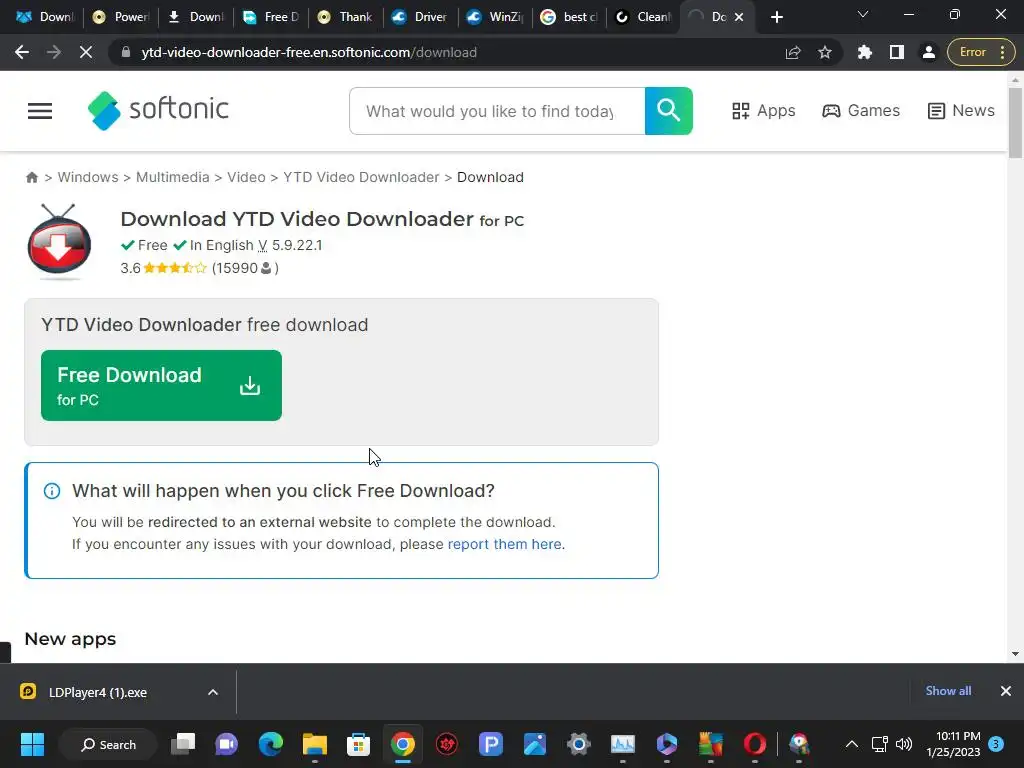Viewport: 1024px width, 768px height.
Task: Open the Opera browser from taskbar
Action: point(754,744)
